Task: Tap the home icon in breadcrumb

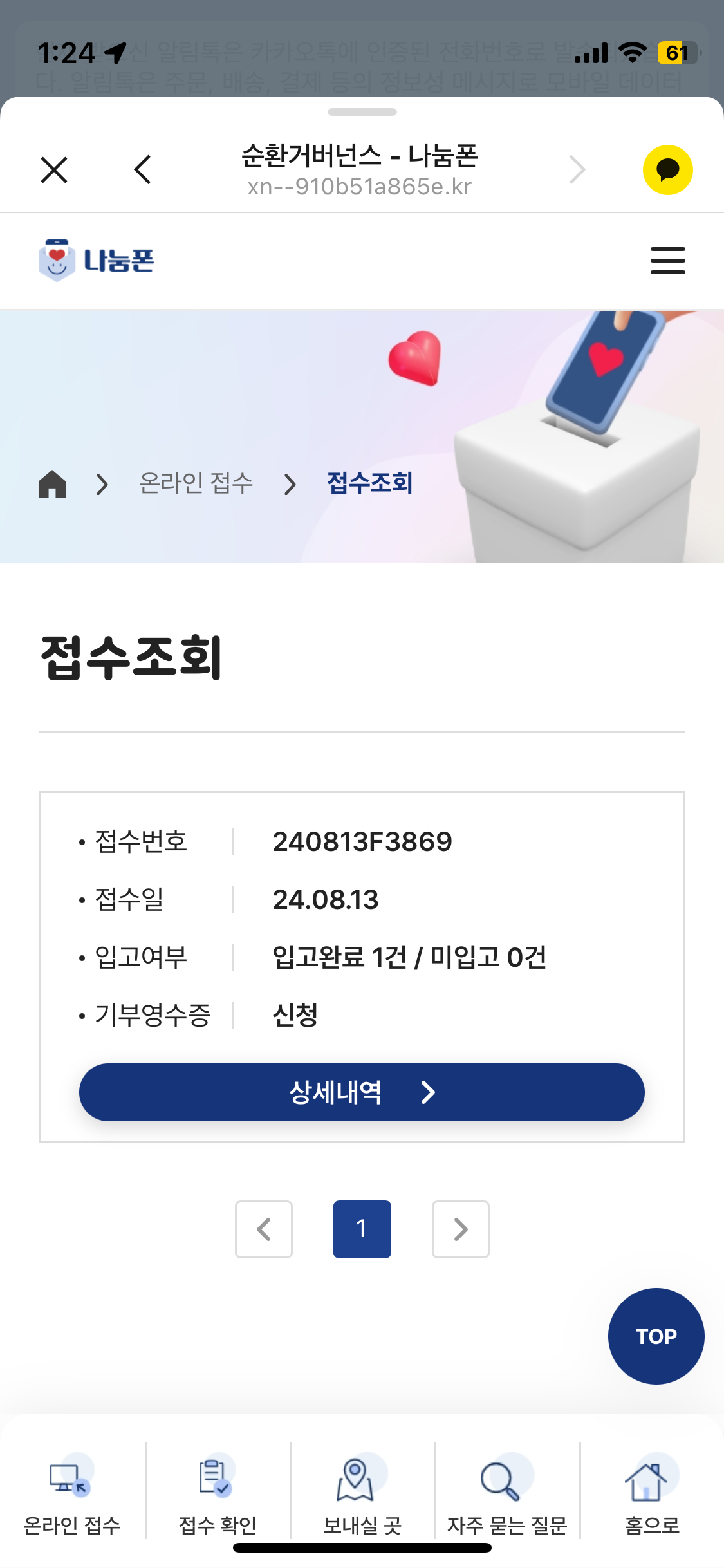Action: tap(52, 484)
